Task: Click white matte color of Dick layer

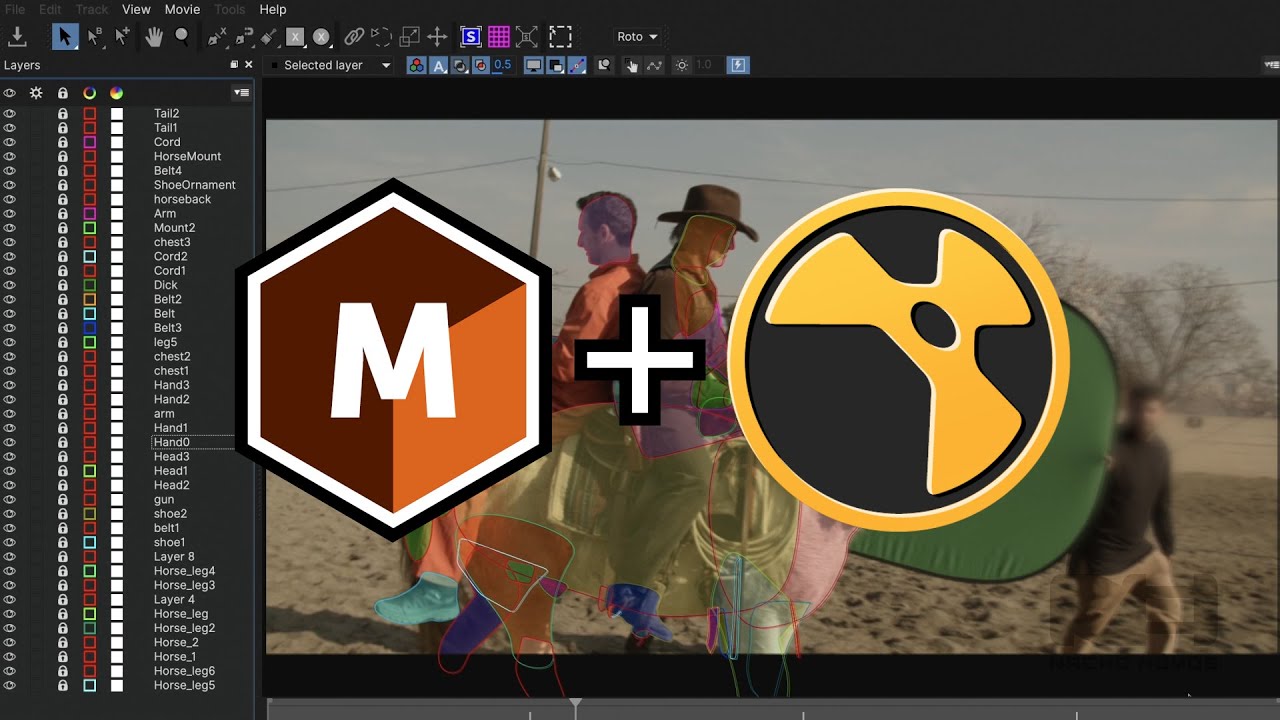Action: point(117,286)
